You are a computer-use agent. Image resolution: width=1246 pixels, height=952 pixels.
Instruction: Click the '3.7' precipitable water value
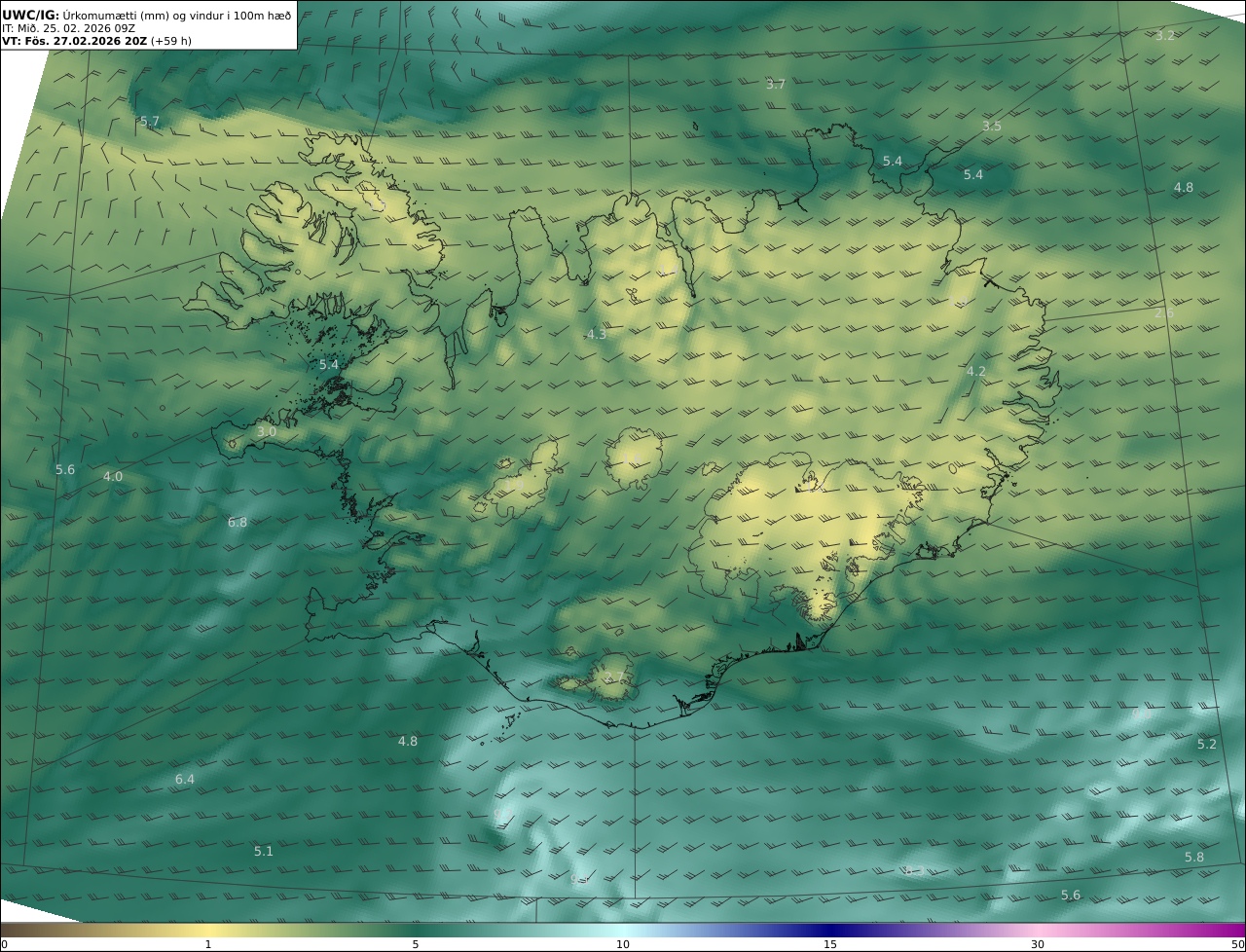tap(775, 85)
